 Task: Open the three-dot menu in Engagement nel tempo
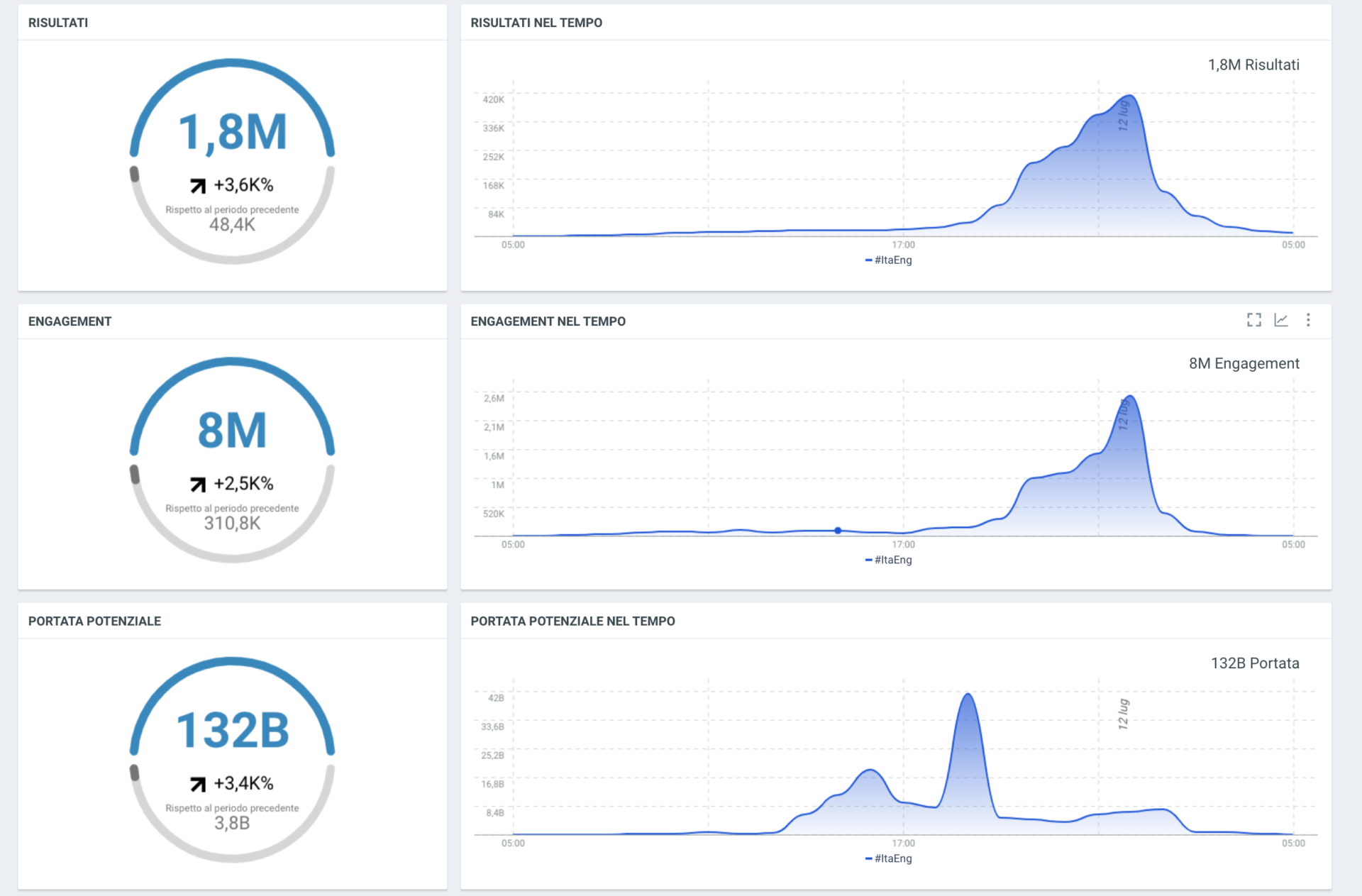coord(1308,320)
